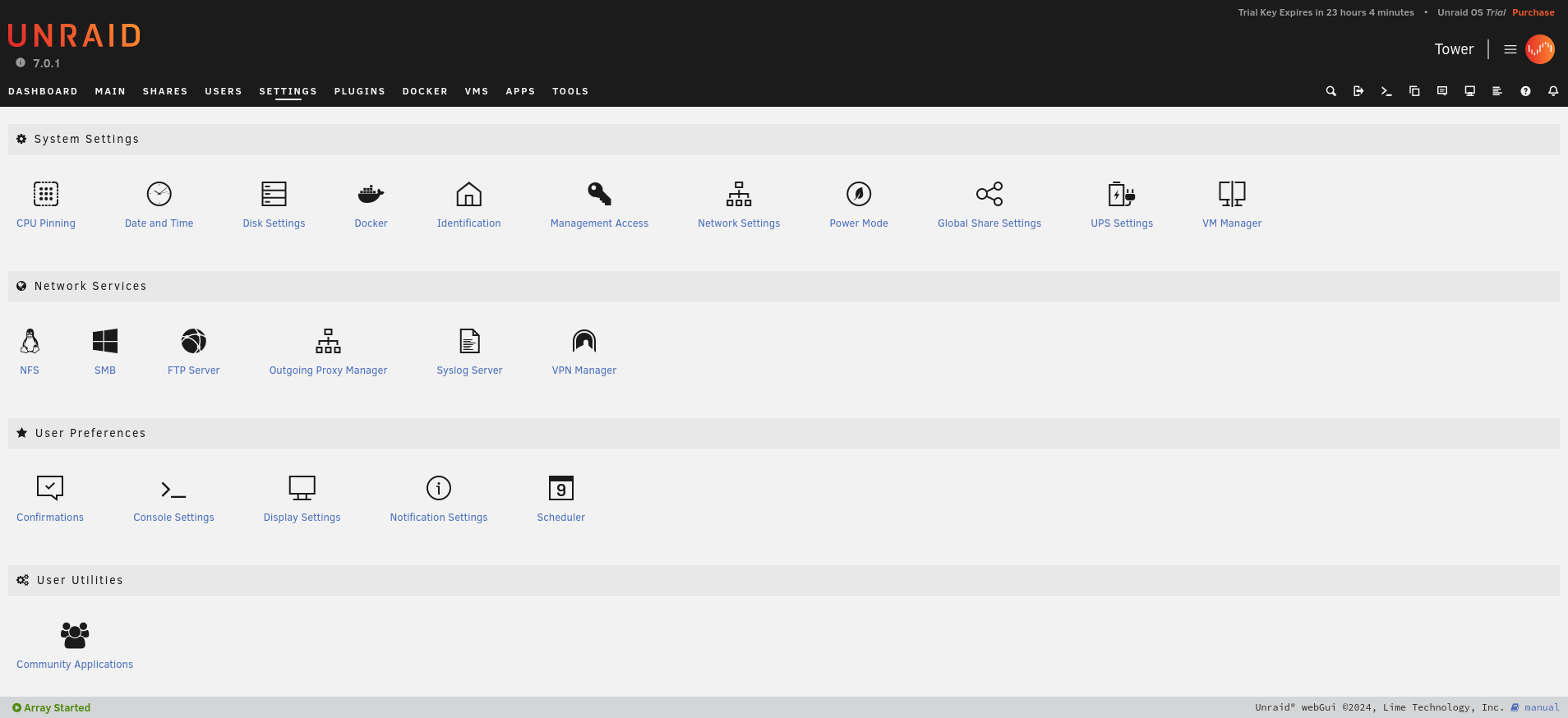
Task: Open Disk Settings icon
Action: (x=274, y=194)
